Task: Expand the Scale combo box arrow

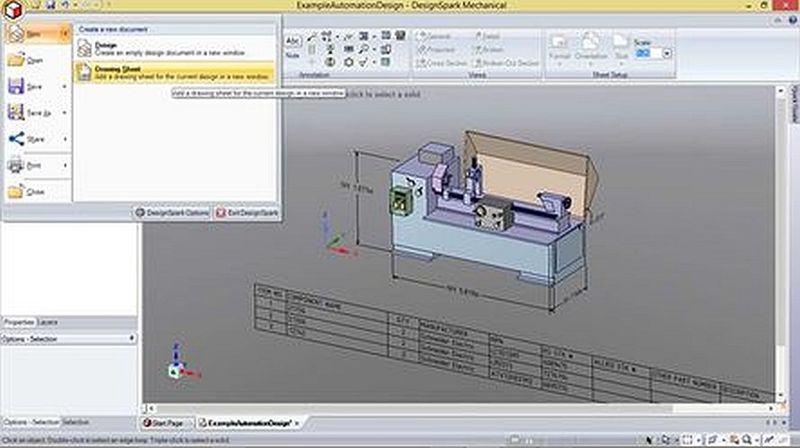Action: (667, 53)
